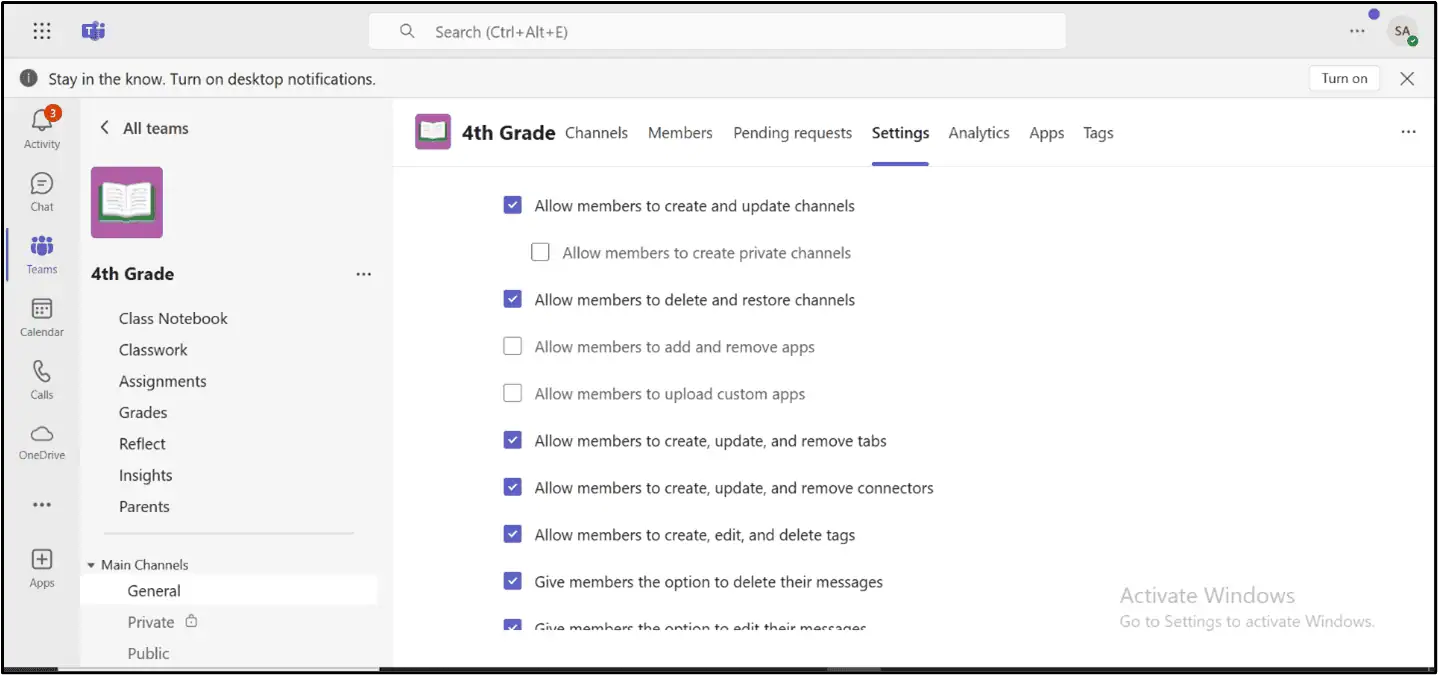Turn on desktop notifications
The width and height of the screenshot is (1438, 675).
click(1343, 77)
